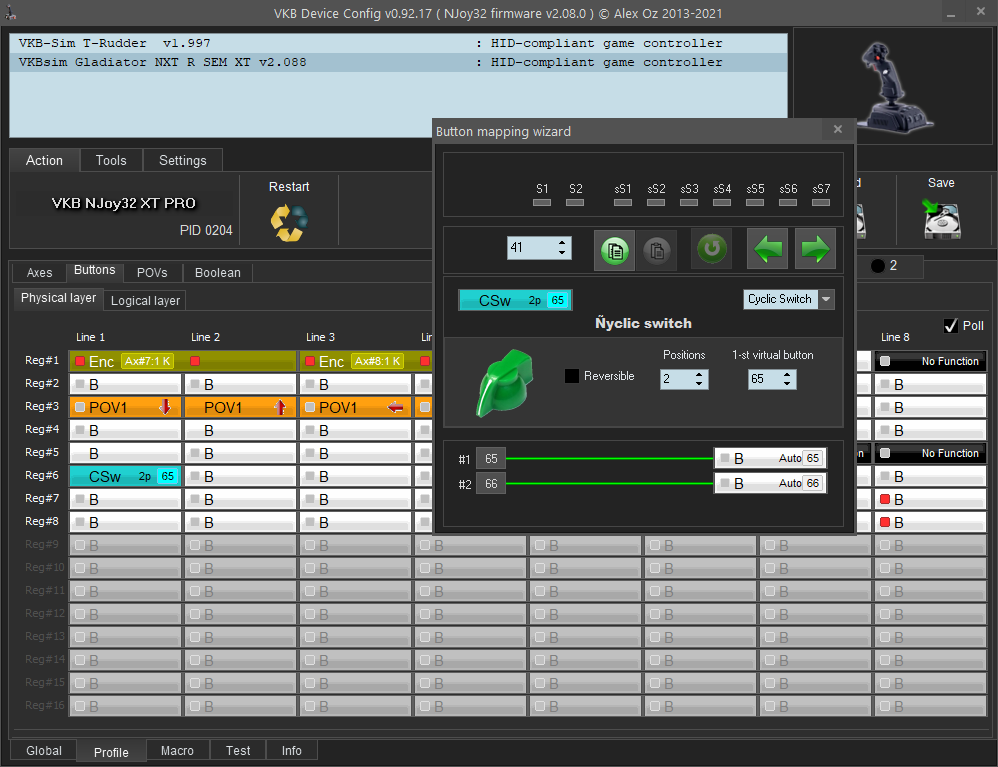Click the app icon in title bar
Viewport: 998px width, 767px height.
10,12
